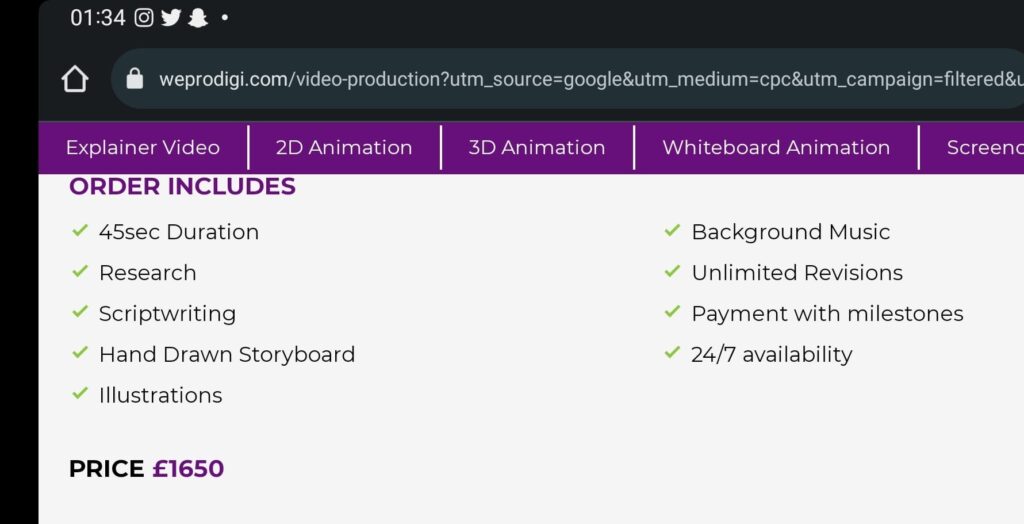Tap the 01:34 status bar clock
The height and width of the screenshot is (524, 1024).
tap(97, 18)
